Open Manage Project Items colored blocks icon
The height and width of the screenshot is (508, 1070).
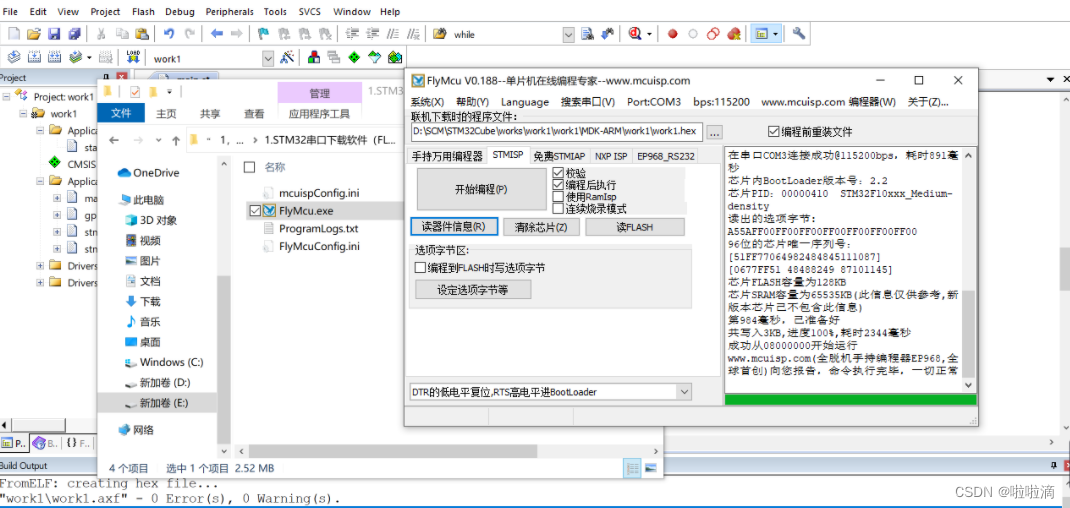click(x=314, y=57)
